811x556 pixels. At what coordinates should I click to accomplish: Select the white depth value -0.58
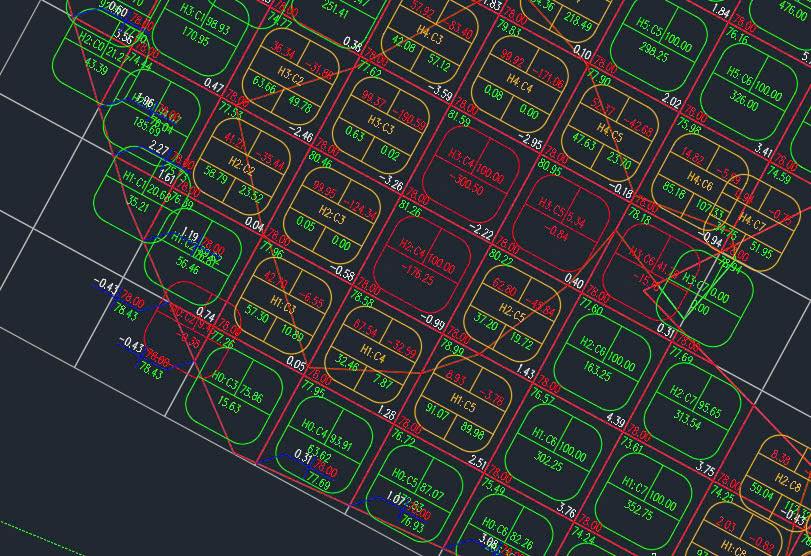pyautogui.click(x=342, y=272)
